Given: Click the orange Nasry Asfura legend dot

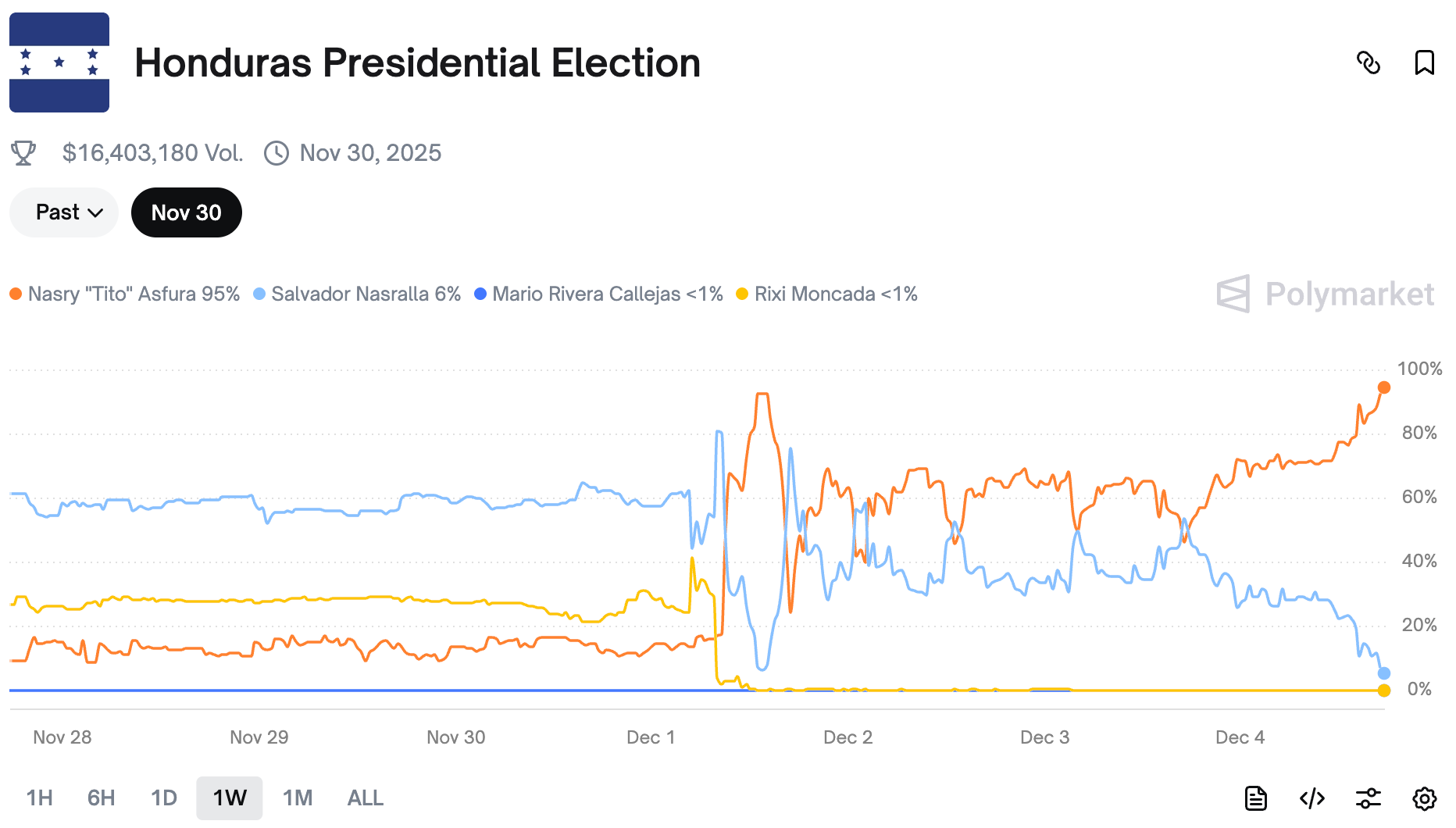Looking at the screenshot, I should [x=16, y=294].
